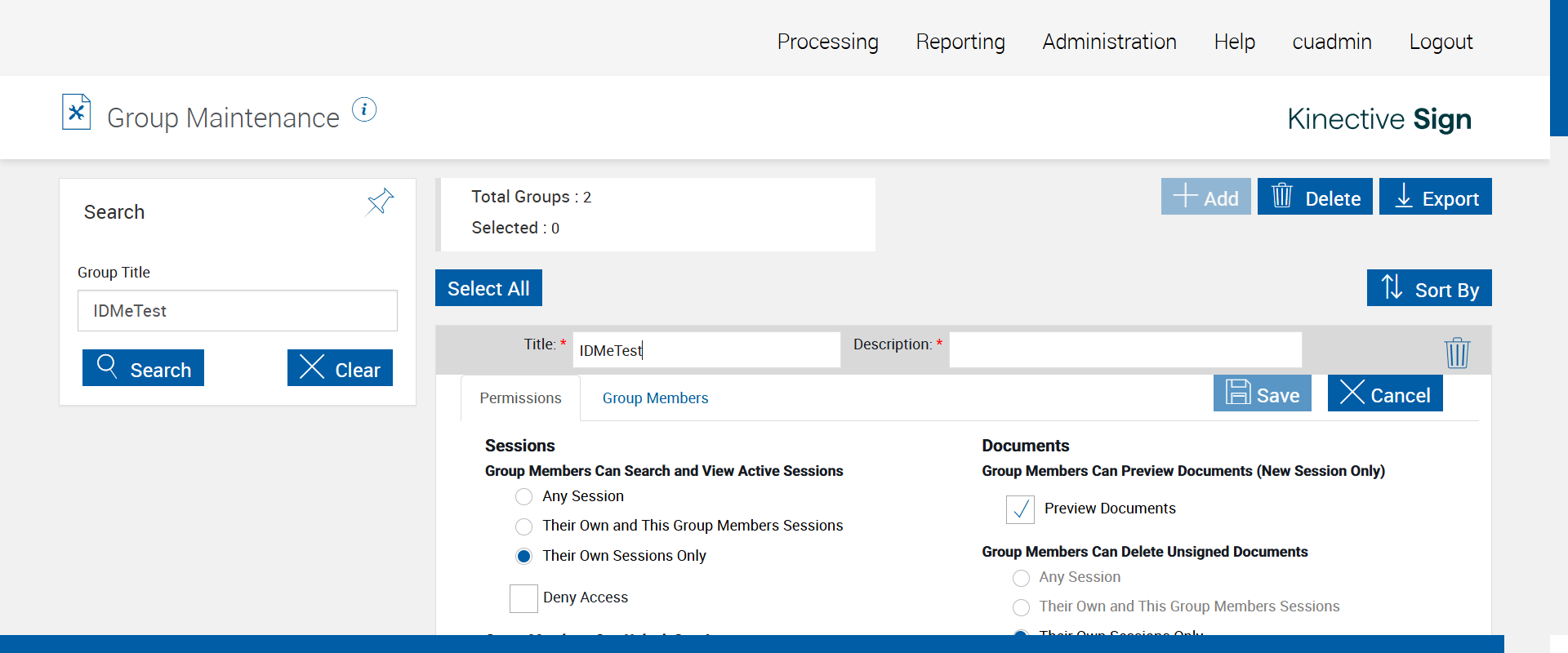Export the groups list
This screenshot has width=1568, height=653.
tap(1435, 198)
